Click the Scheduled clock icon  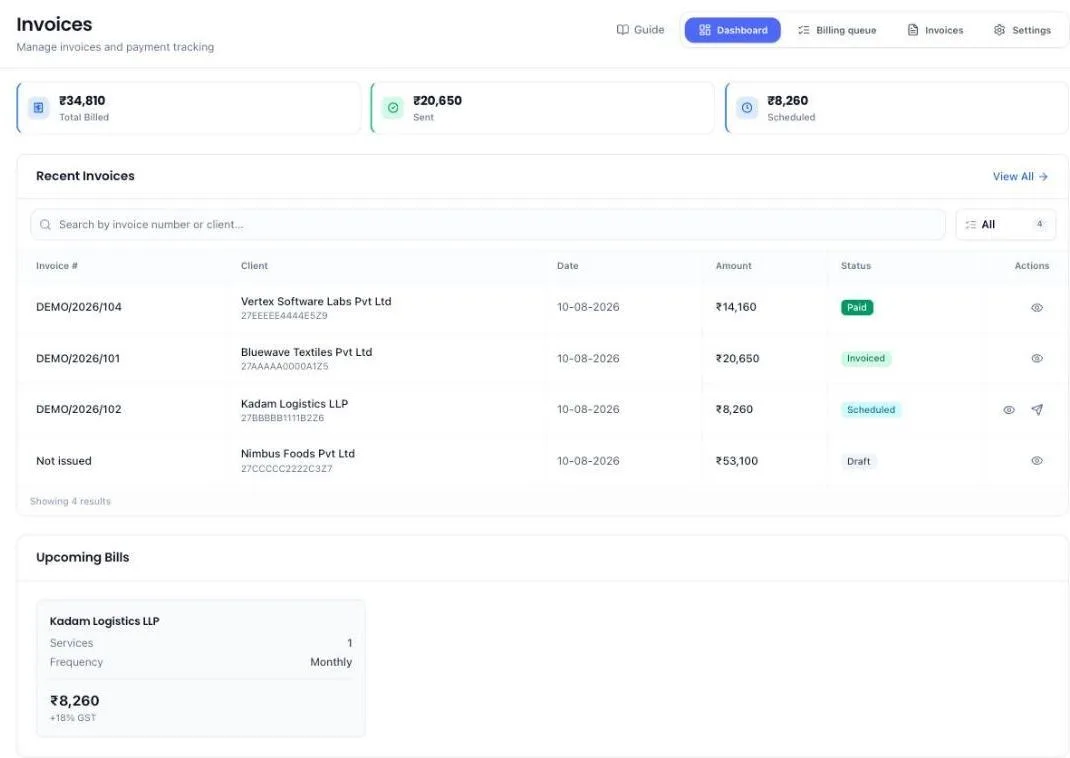point(747,108)
